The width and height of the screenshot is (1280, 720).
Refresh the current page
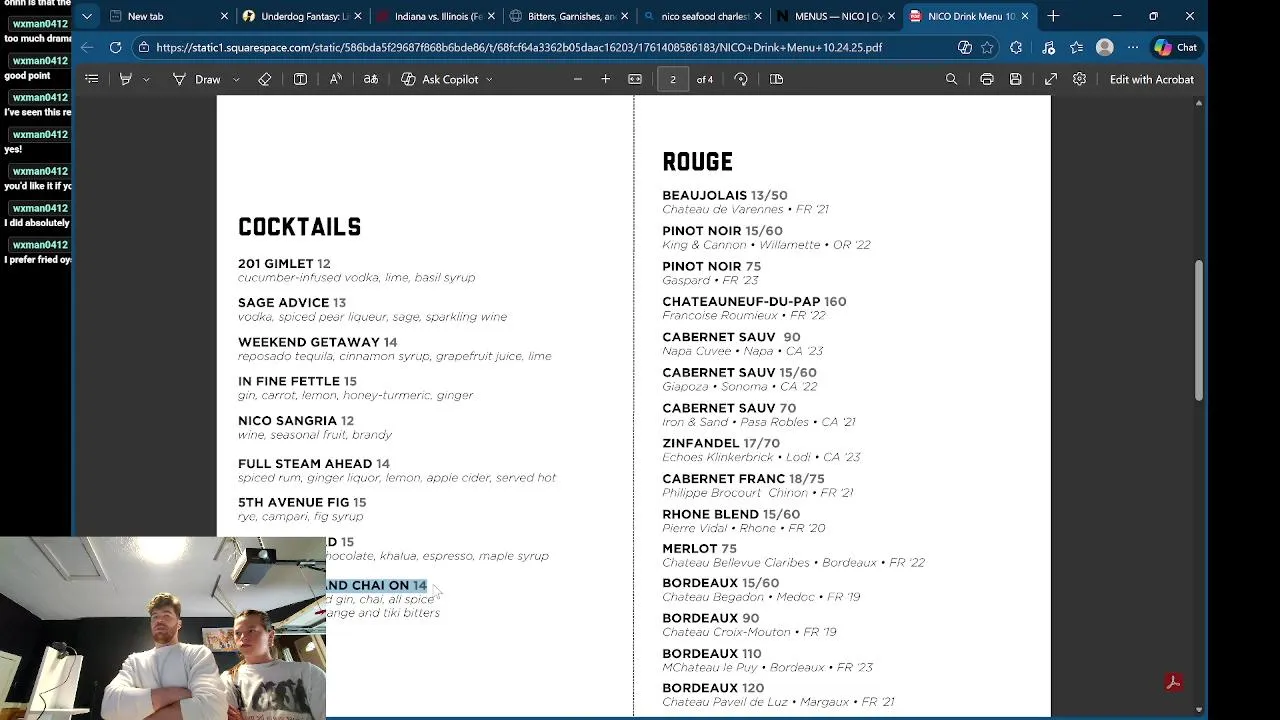coord(116,47)
